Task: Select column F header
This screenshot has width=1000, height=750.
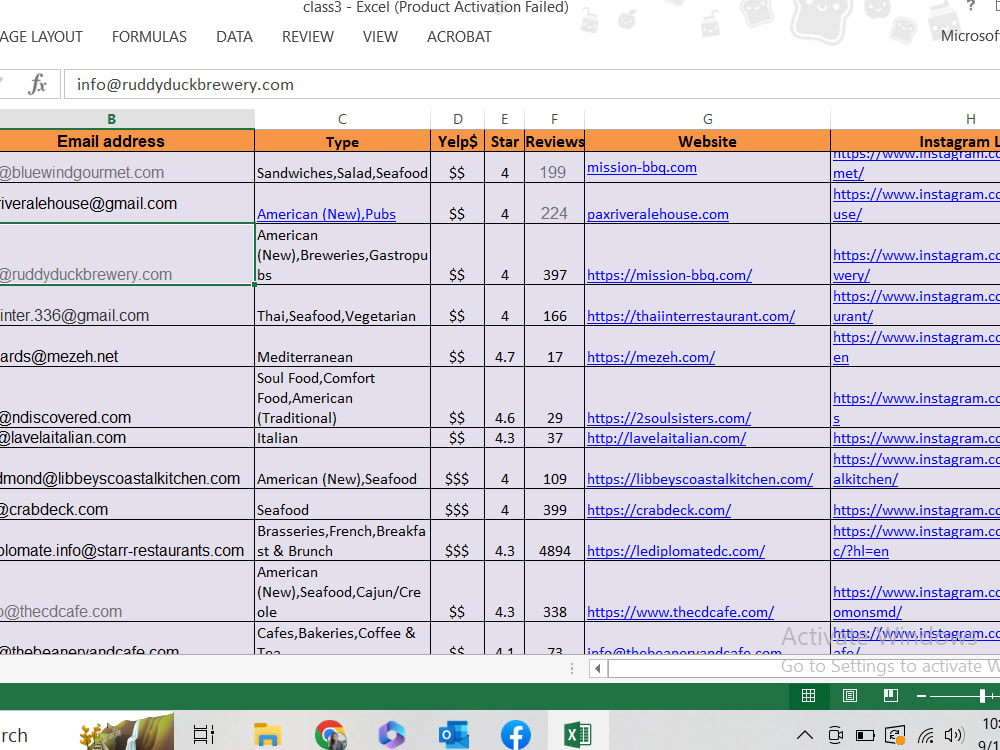Action: (554, 119)
